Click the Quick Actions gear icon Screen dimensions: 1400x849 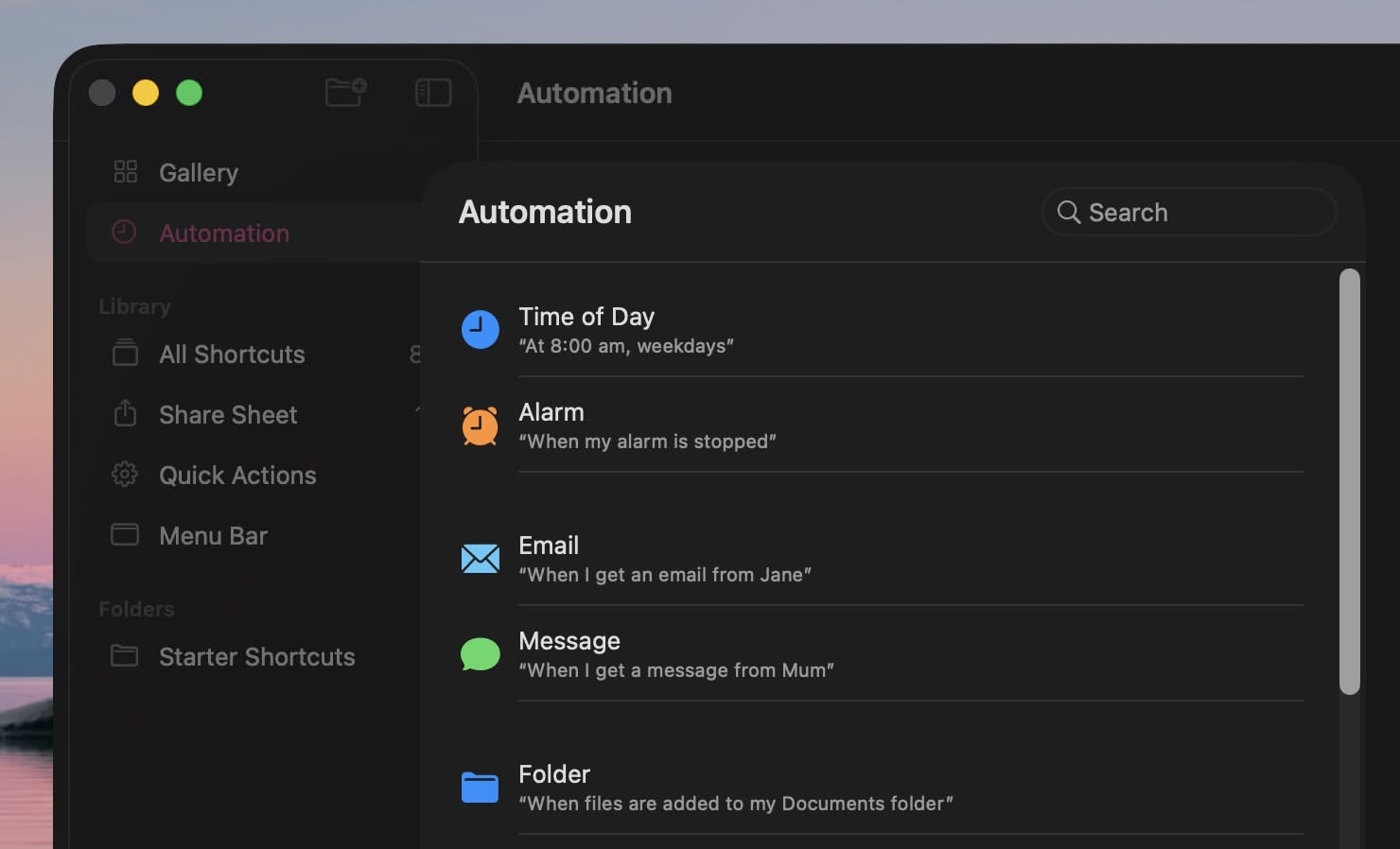[x=125, y=475]
